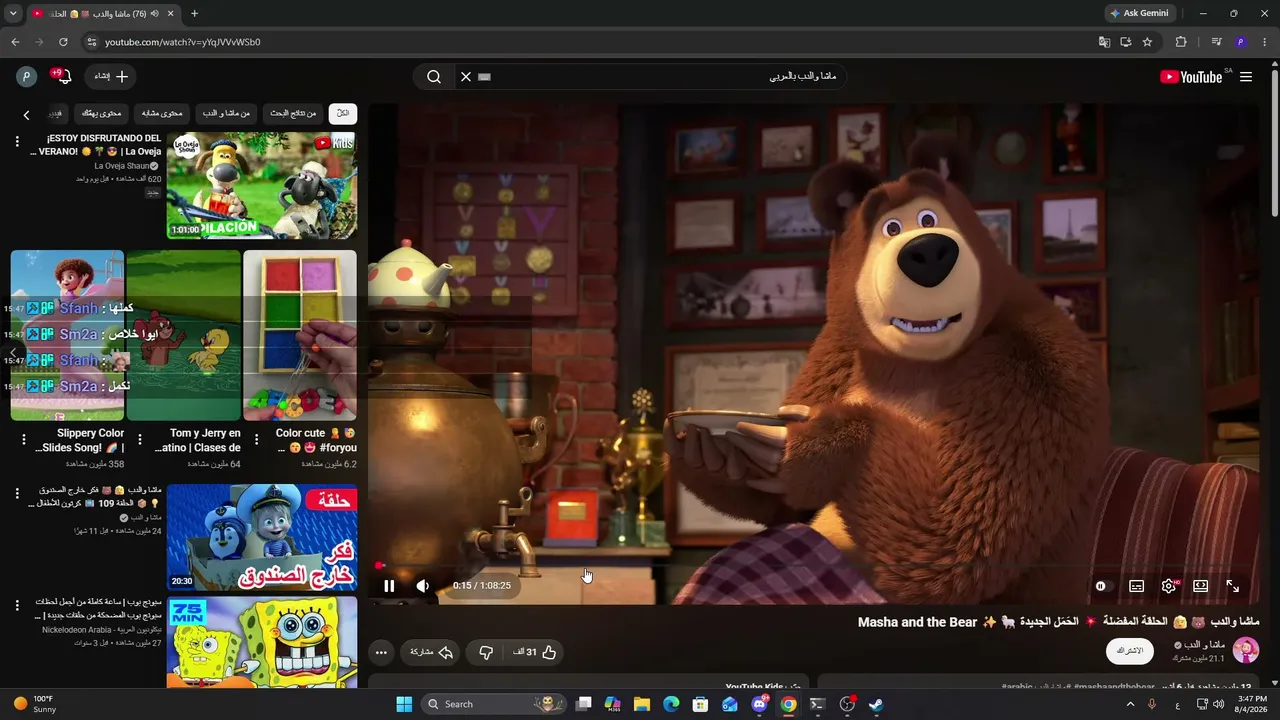The image size is (1280, 720).
Task: Open the YouTube account avatar menu
Action: point(27,77)
